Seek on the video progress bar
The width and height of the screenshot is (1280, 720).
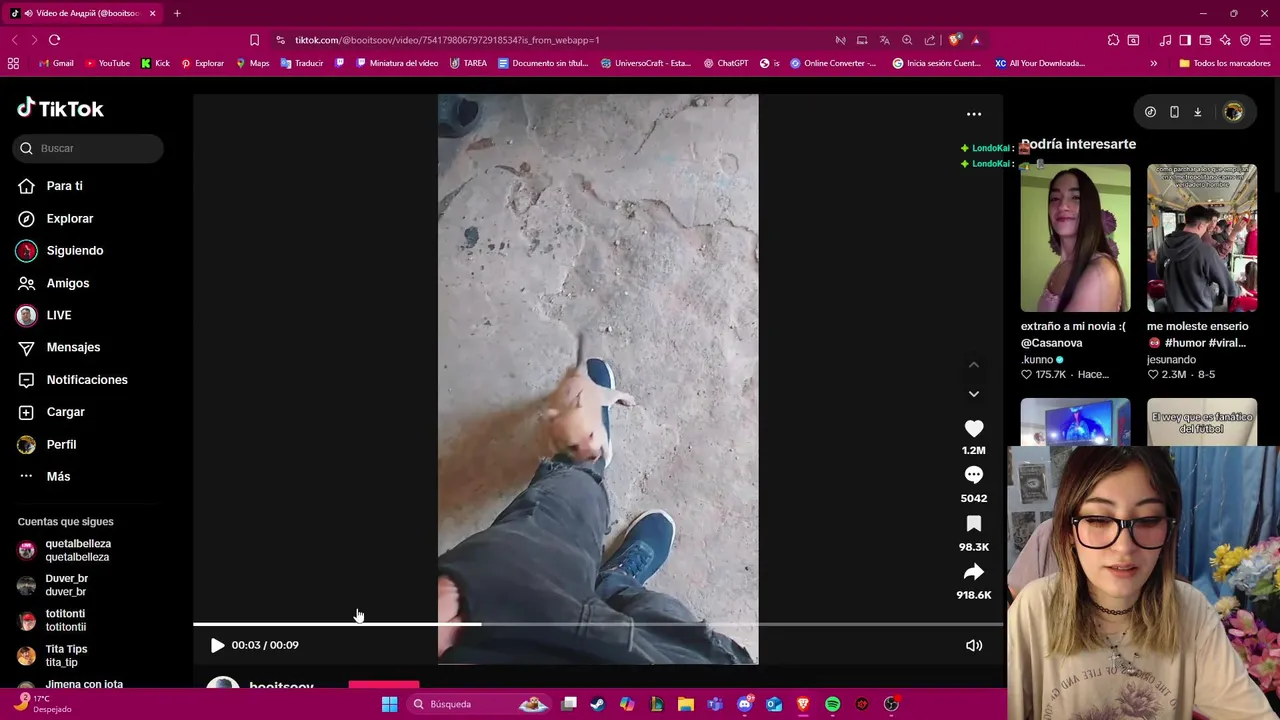coord(598,624)
